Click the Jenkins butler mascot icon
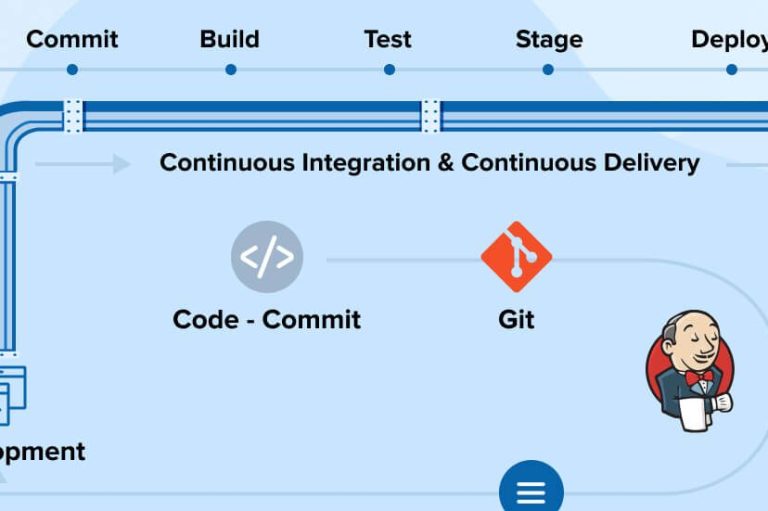The height and width of the screenshot is (511, 768). click(x=691, y=371)
